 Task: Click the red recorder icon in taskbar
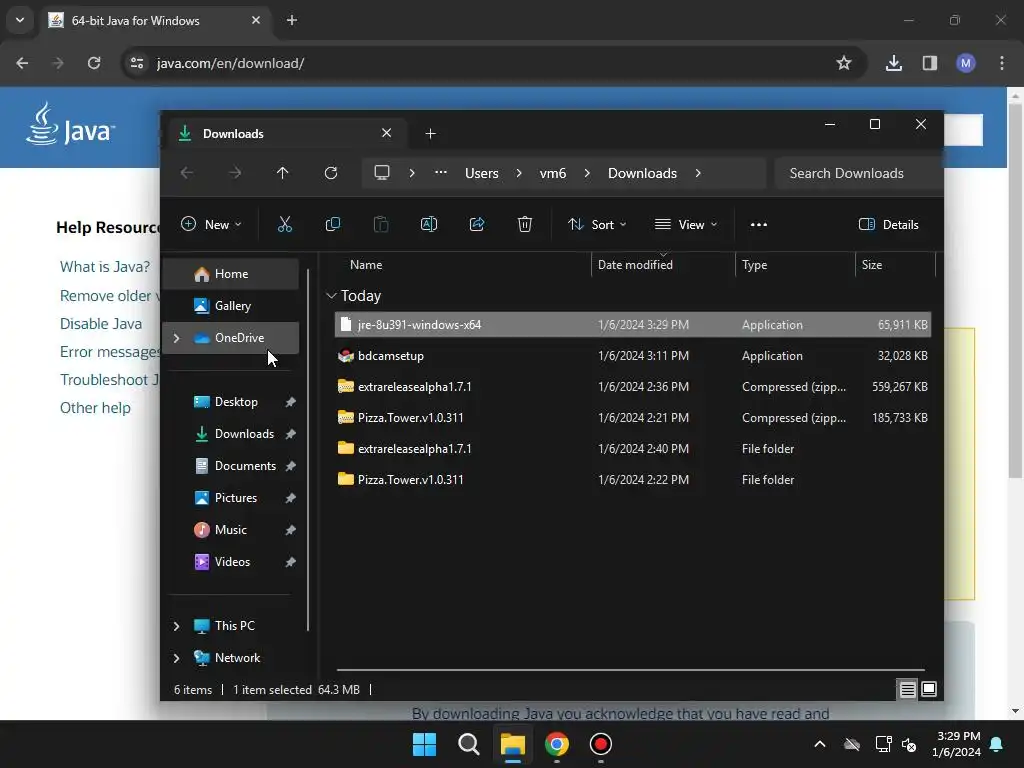click(x=601, y=744)
